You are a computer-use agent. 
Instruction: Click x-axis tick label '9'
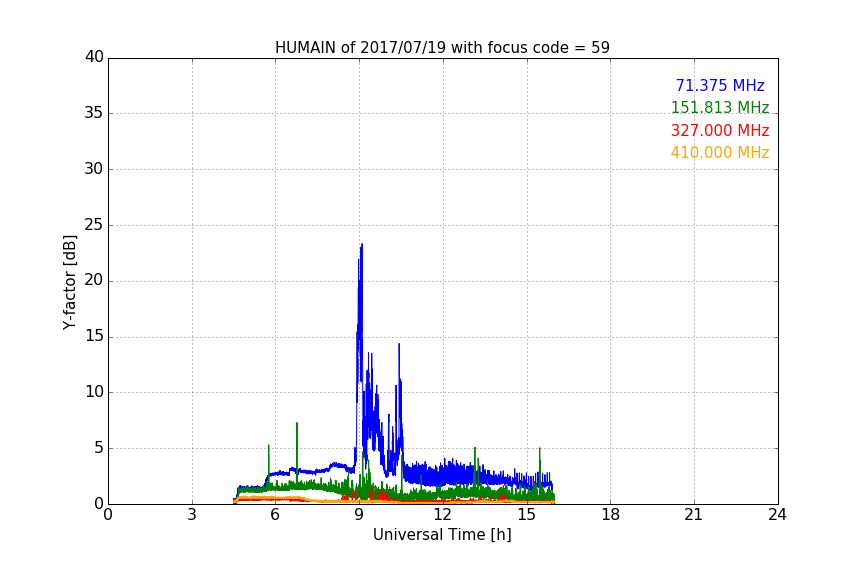[359, 515]
